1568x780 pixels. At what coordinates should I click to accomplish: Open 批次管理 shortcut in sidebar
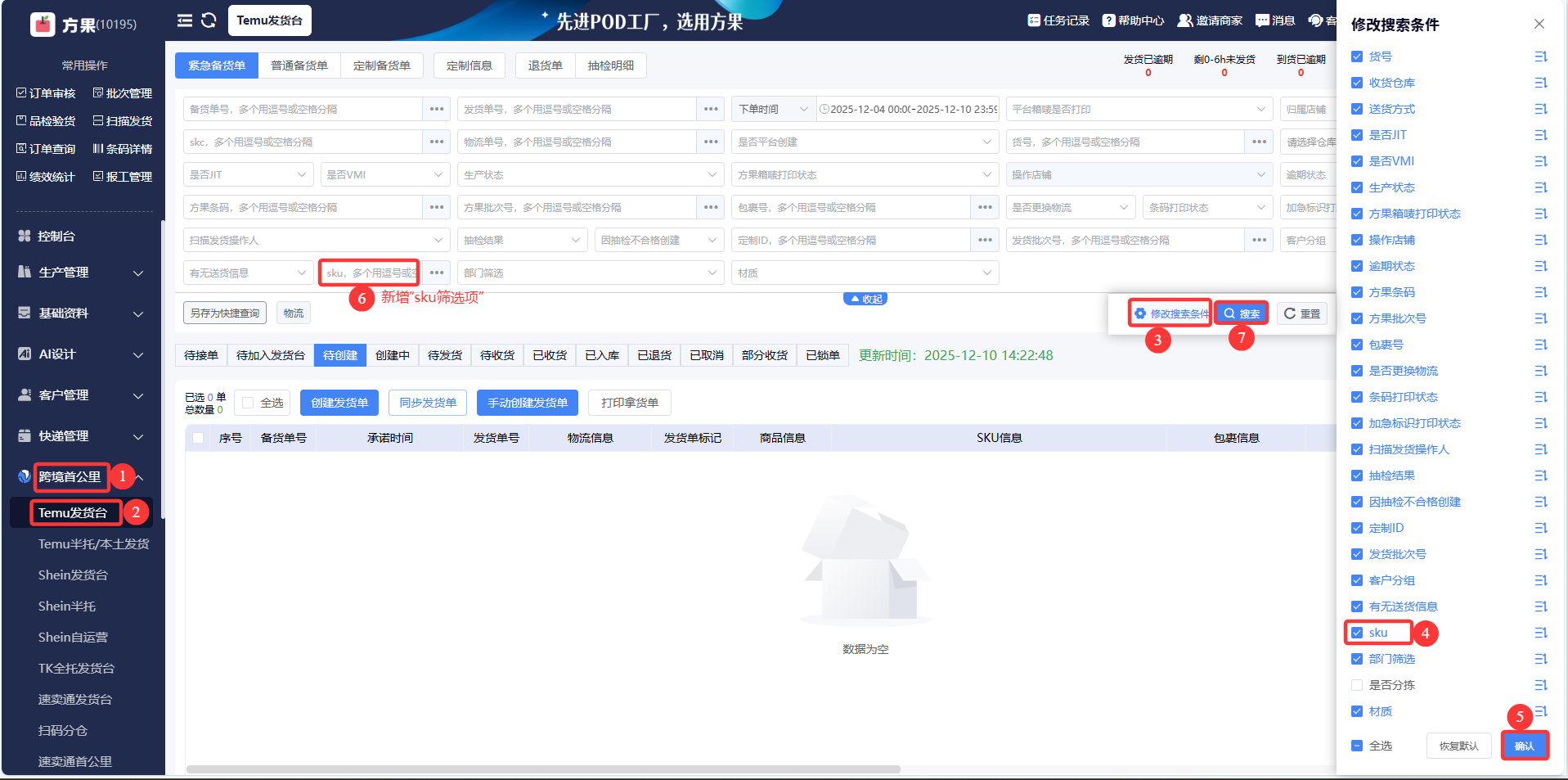click(x=123, y=93)
